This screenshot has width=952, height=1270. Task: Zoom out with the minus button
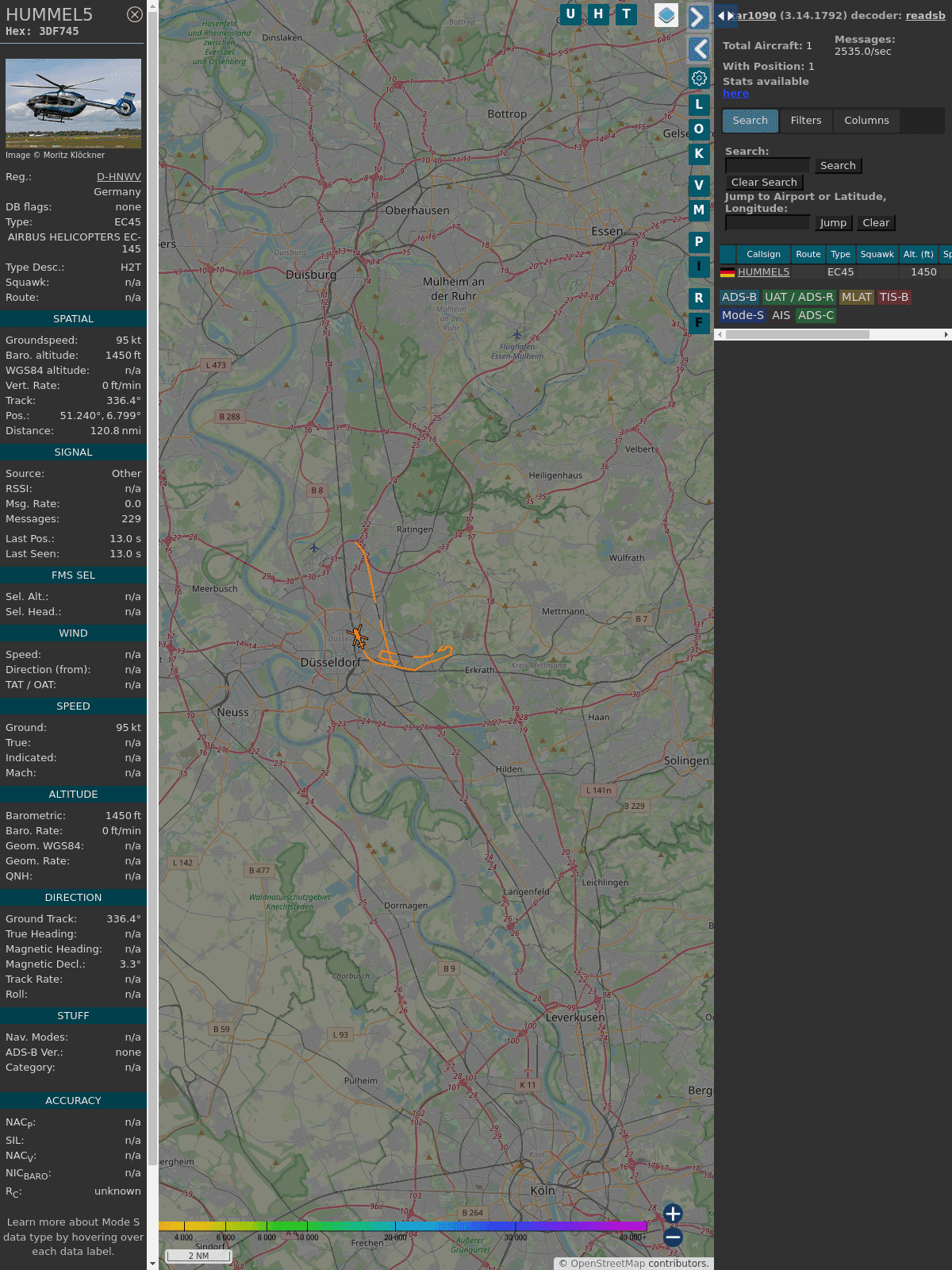coord(673,1237)
